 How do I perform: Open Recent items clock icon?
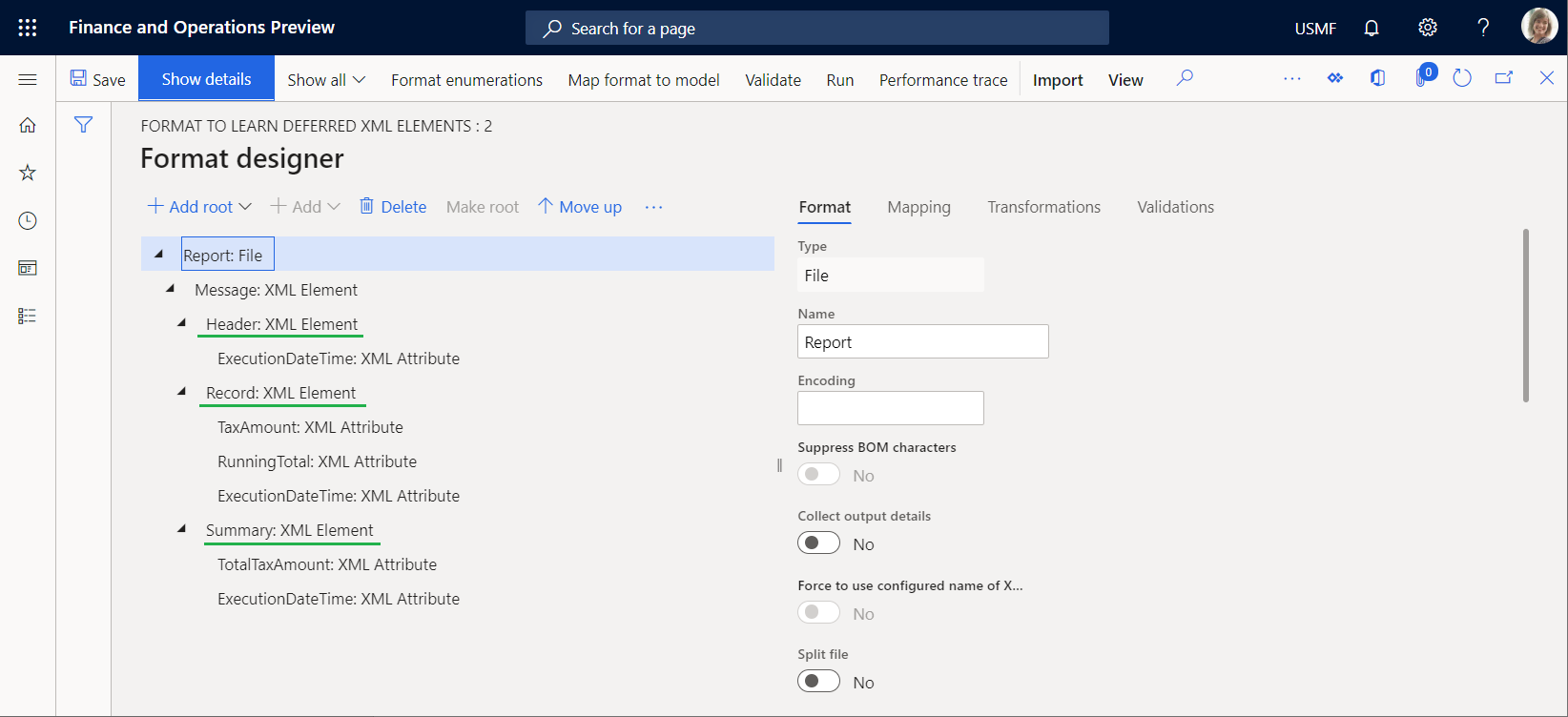pos(28,220)
